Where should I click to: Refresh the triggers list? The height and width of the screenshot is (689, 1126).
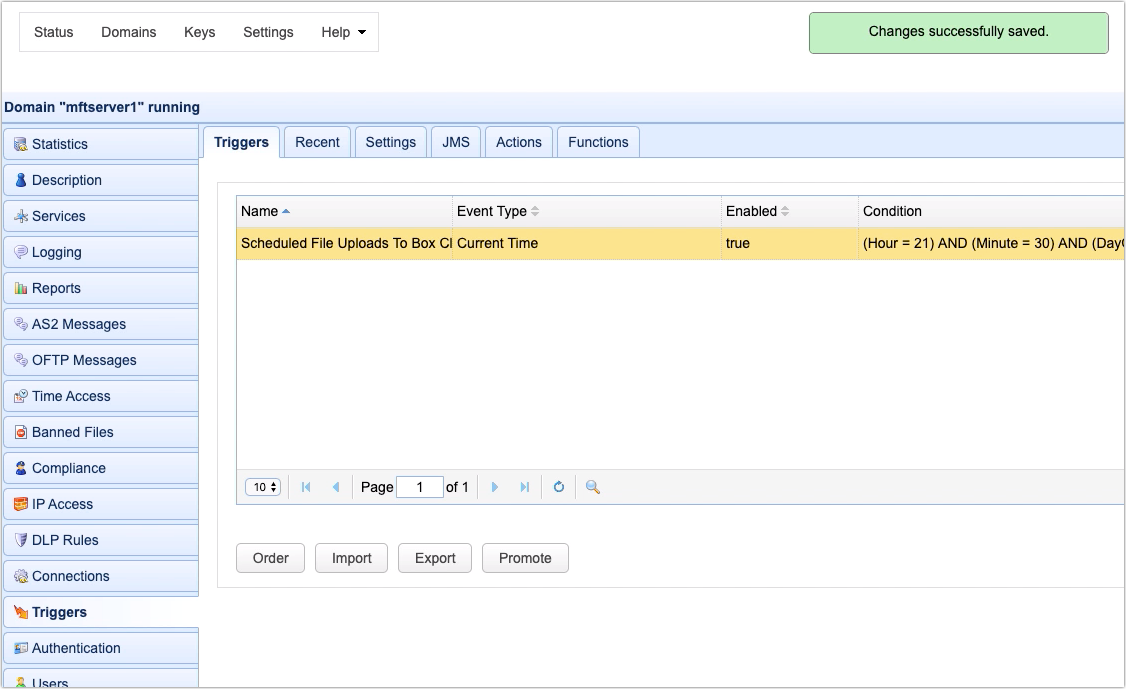pyautogui.click(x=559, y=487)
